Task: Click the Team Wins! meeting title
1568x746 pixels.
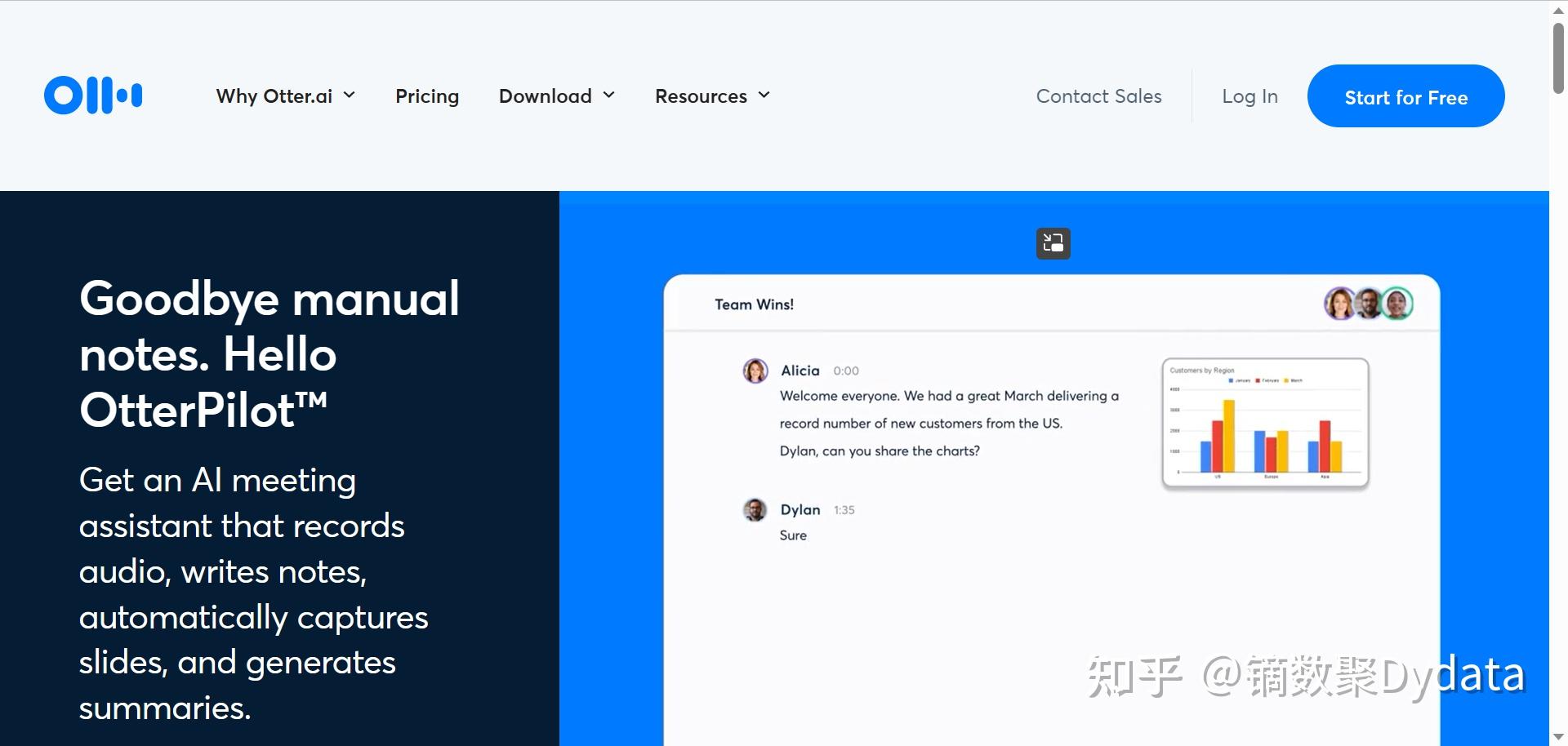Action: [754, 304]
